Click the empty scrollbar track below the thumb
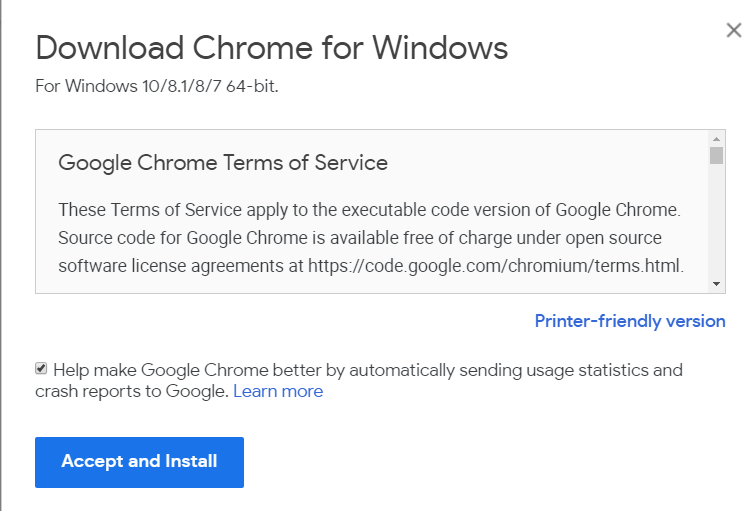Image resolution: width=755 pixels, height=511 pixels. tap(716, 225)
